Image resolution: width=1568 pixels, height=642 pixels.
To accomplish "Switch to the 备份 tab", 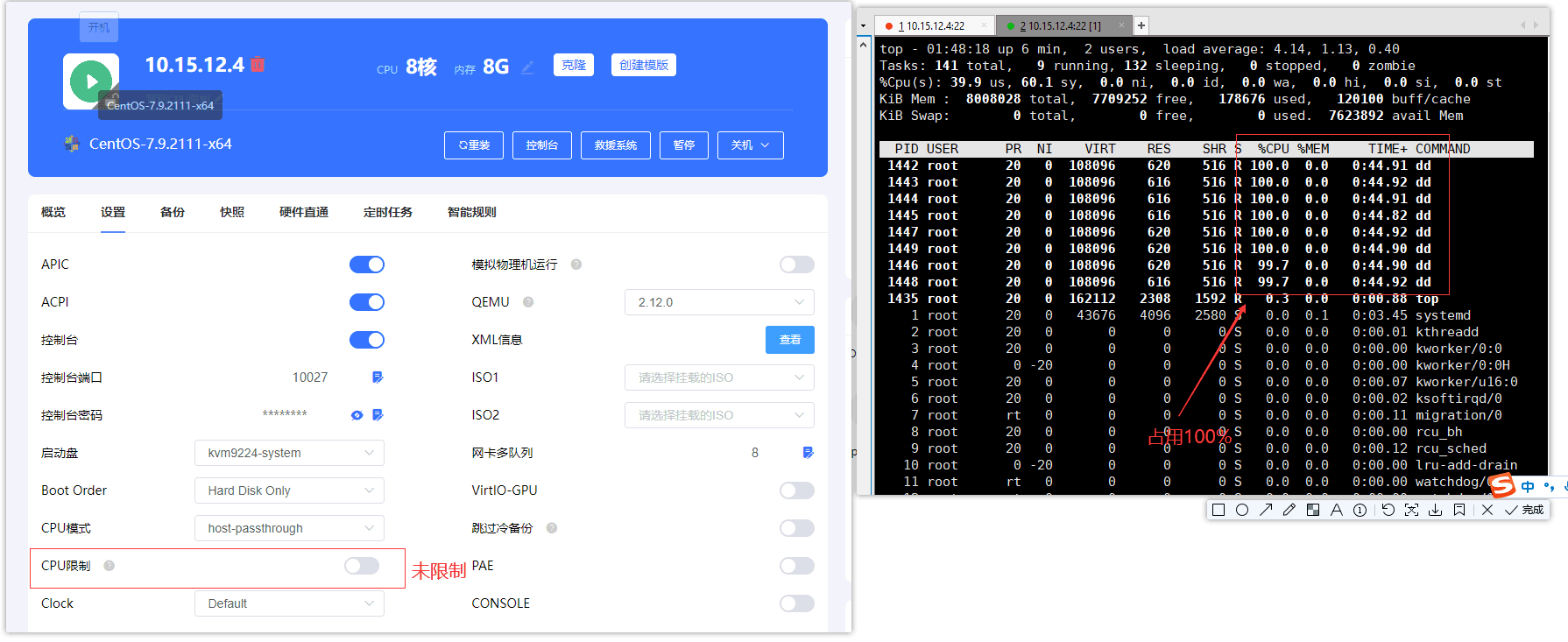I will (x=173, y=212).
